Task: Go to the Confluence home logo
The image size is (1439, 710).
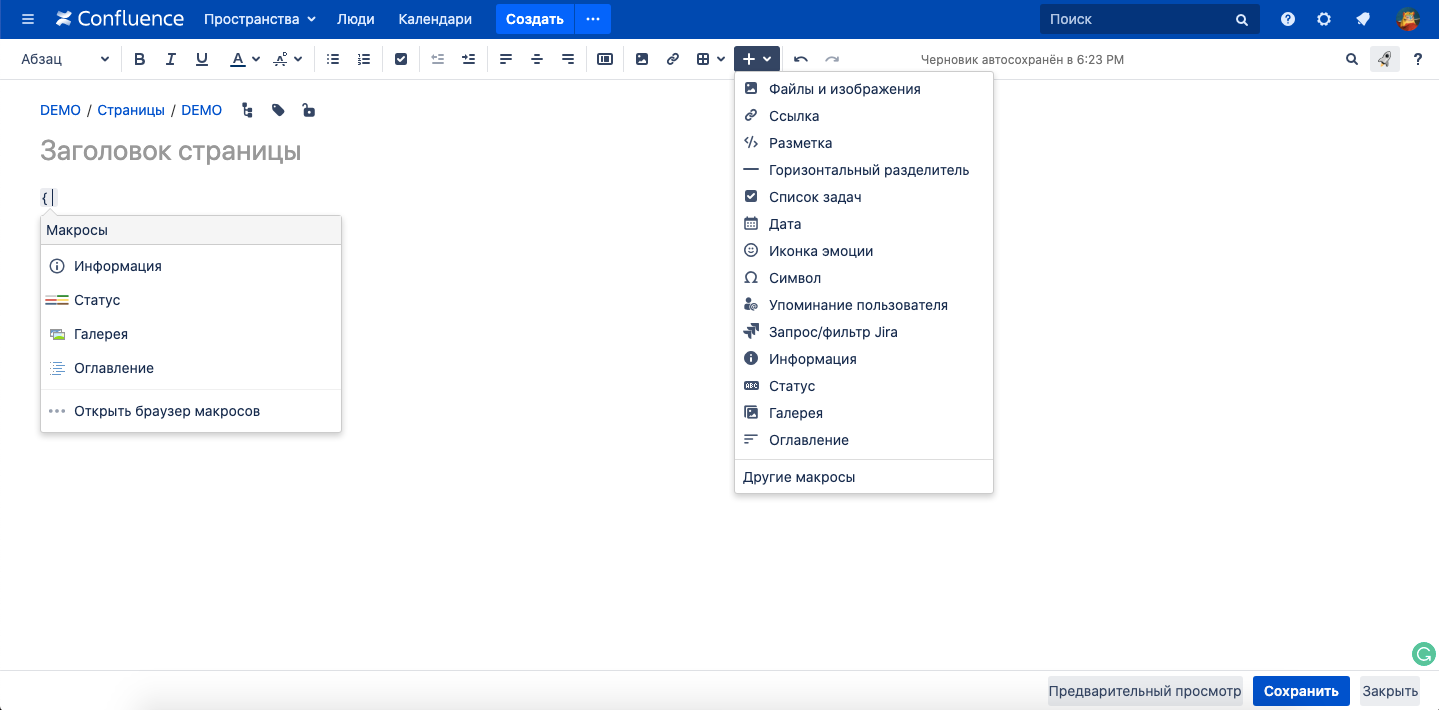Action: [120, 19]
